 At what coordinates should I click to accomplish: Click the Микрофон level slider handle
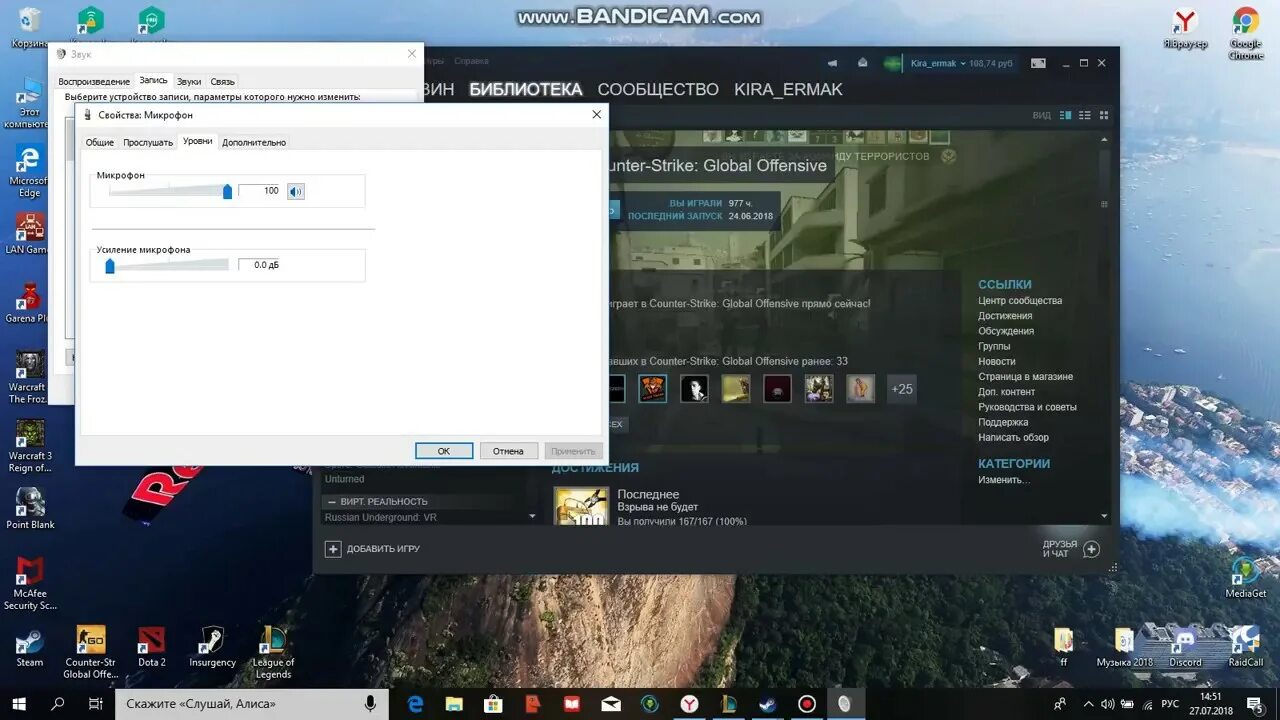pos(227,191)
